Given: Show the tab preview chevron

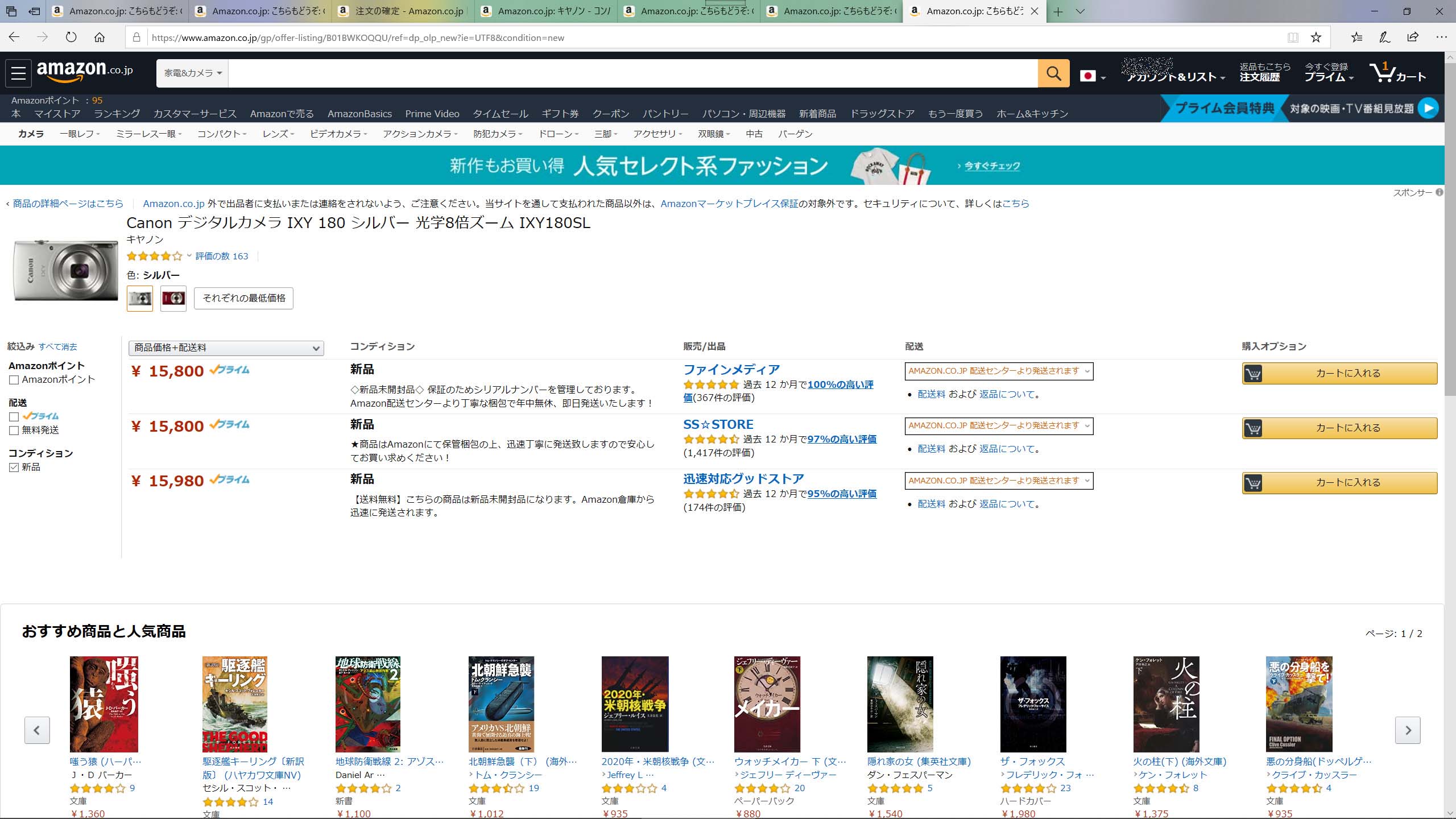Looking at the screenshot, I should pyautogui.click(x=1081, y=11).
